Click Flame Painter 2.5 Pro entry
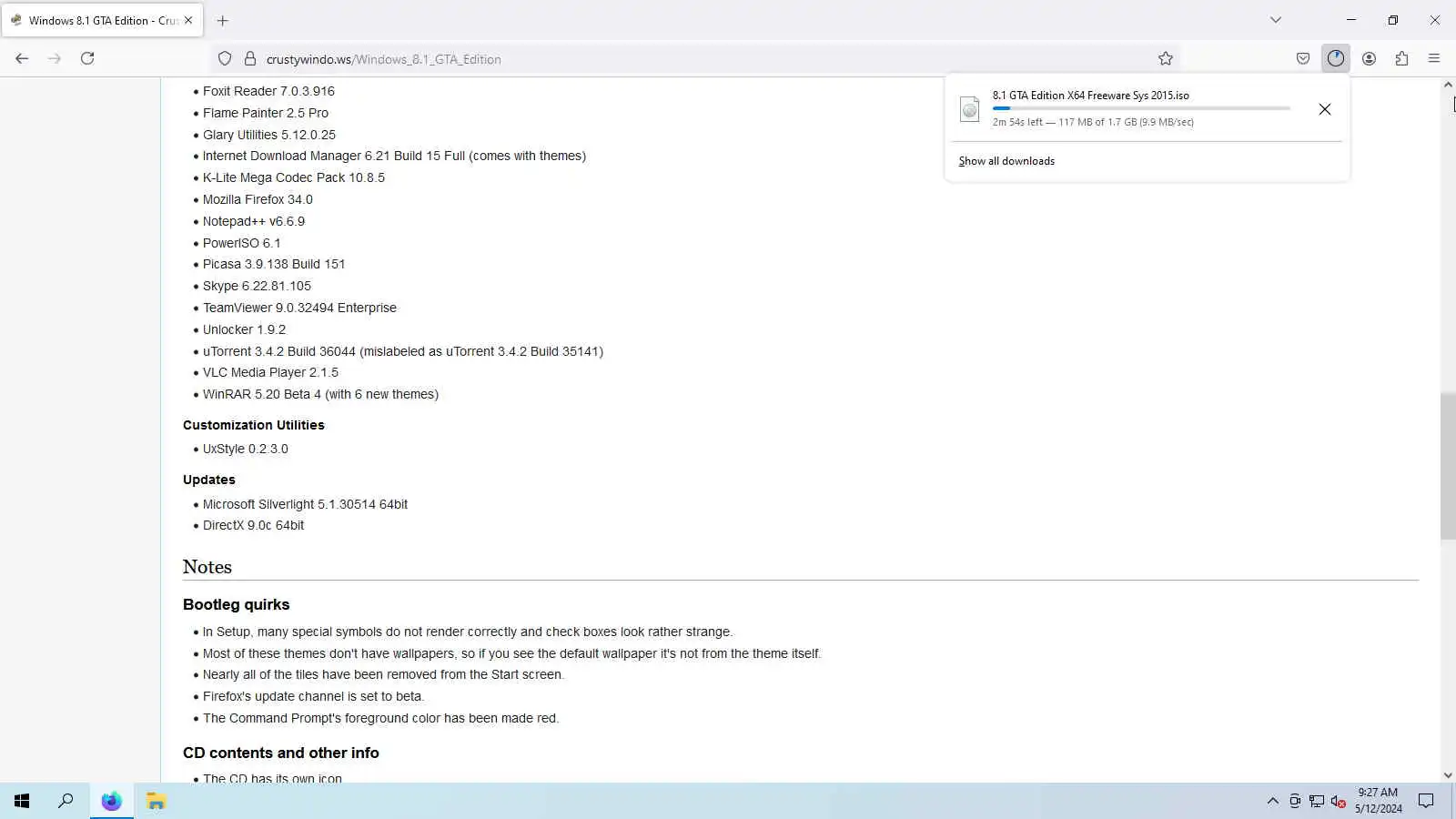 pyautogui.click(x=266, y=113)
